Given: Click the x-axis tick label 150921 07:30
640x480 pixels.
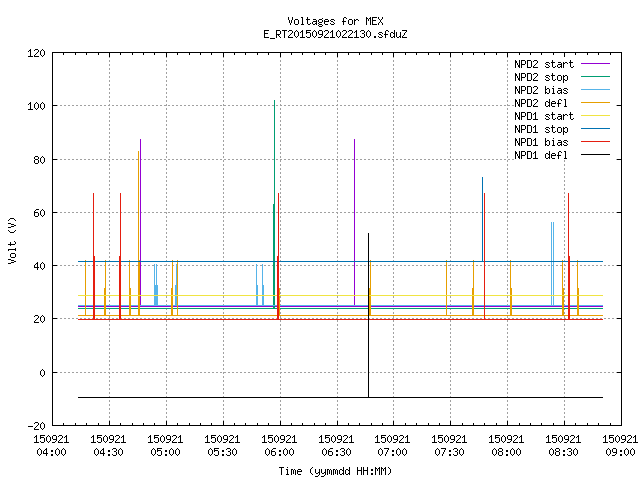Looking at the screenshot, I should (x=449, y=446).
